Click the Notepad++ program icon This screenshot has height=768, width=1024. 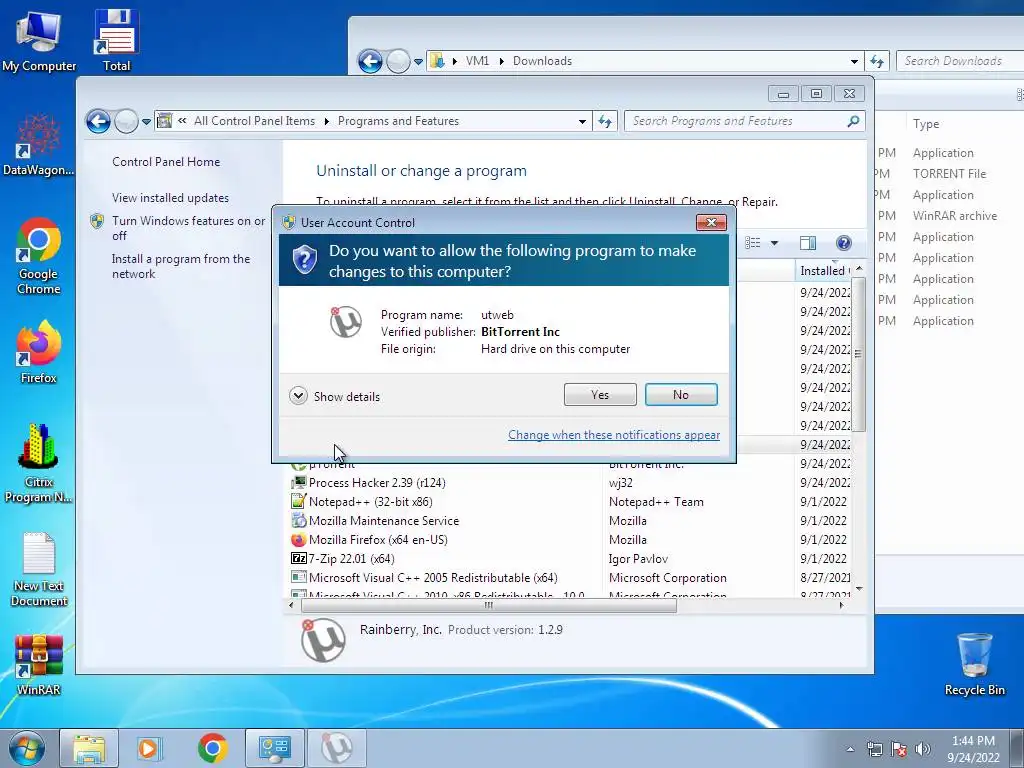(298, 502)
